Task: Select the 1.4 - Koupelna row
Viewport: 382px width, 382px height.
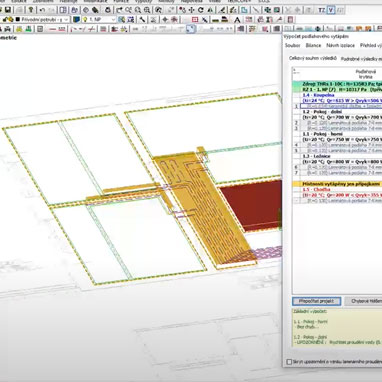Action: (337, 95)
